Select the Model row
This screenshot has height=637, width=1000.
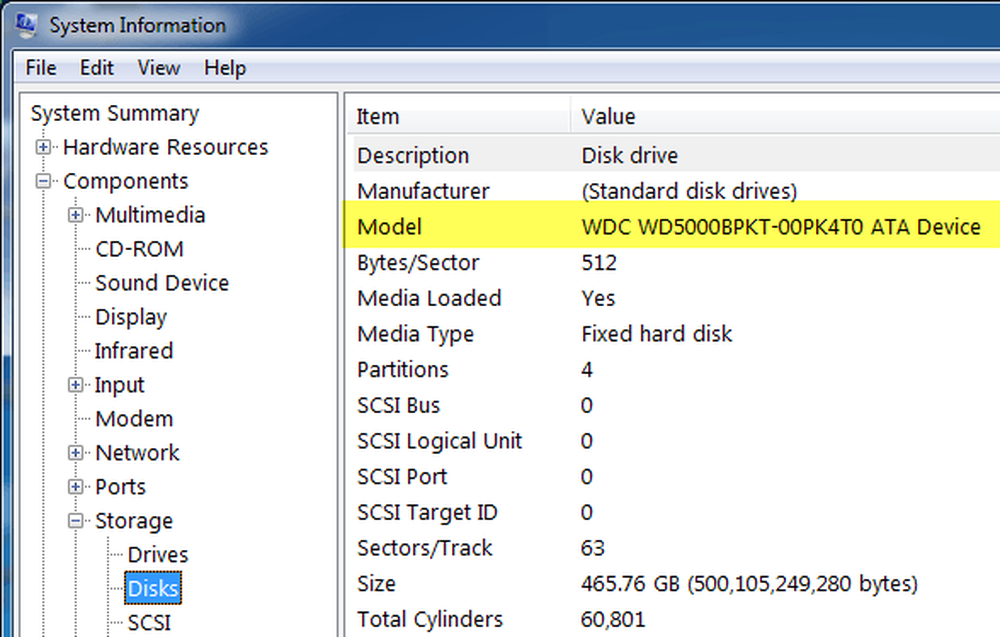[672, 224]
